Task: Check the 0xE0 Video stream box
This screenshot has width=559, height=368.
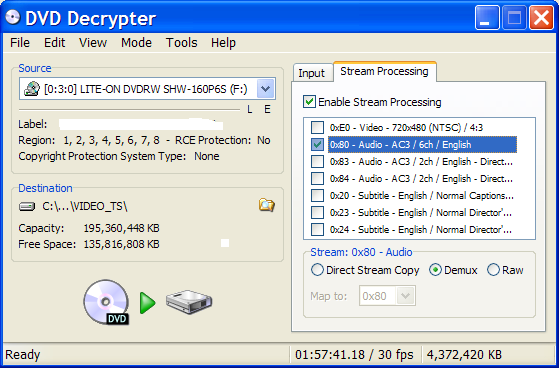Action: [x=317, y=128]
